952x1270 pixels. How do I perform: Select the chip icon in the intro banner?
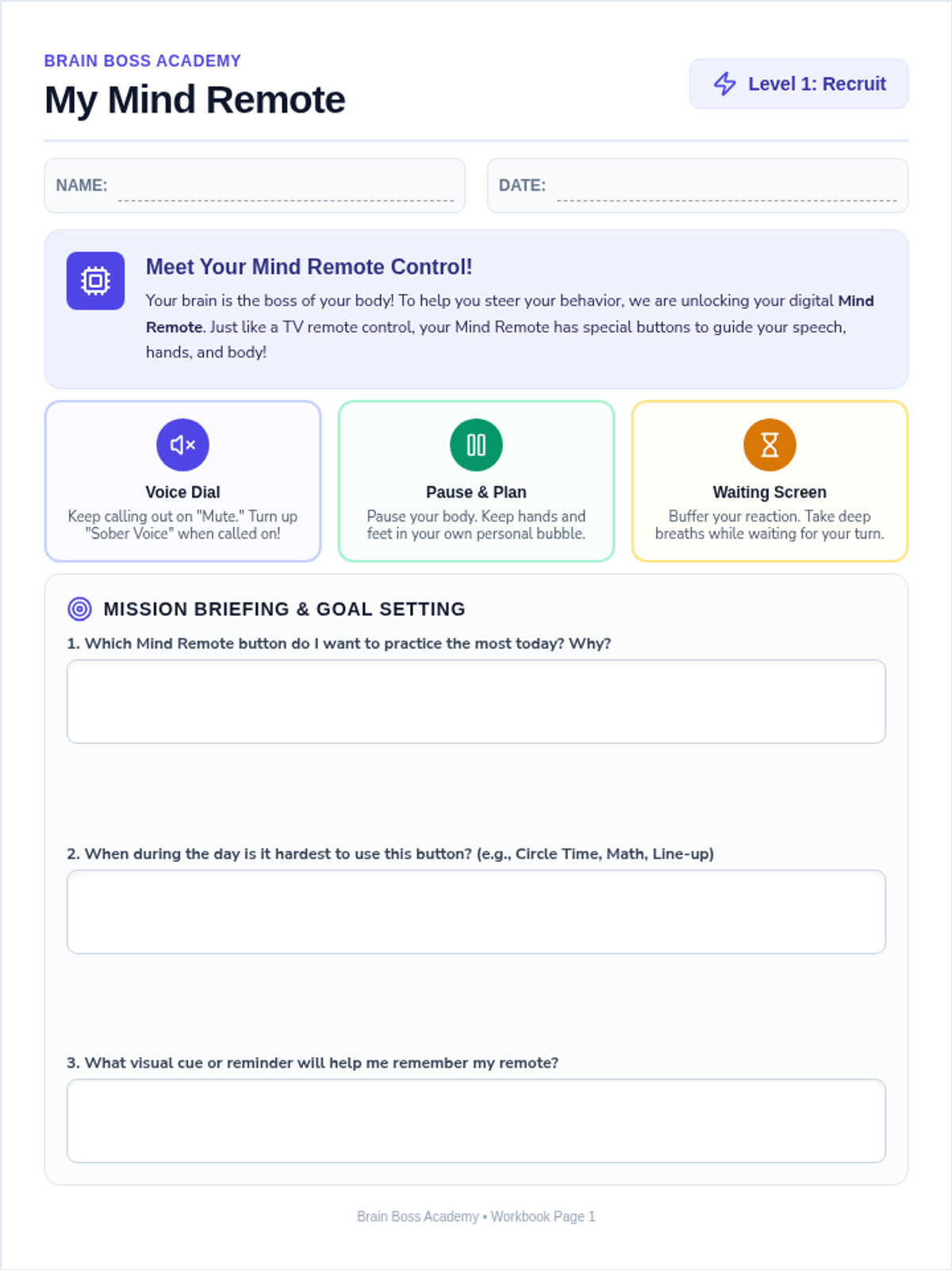click(95, 281)
